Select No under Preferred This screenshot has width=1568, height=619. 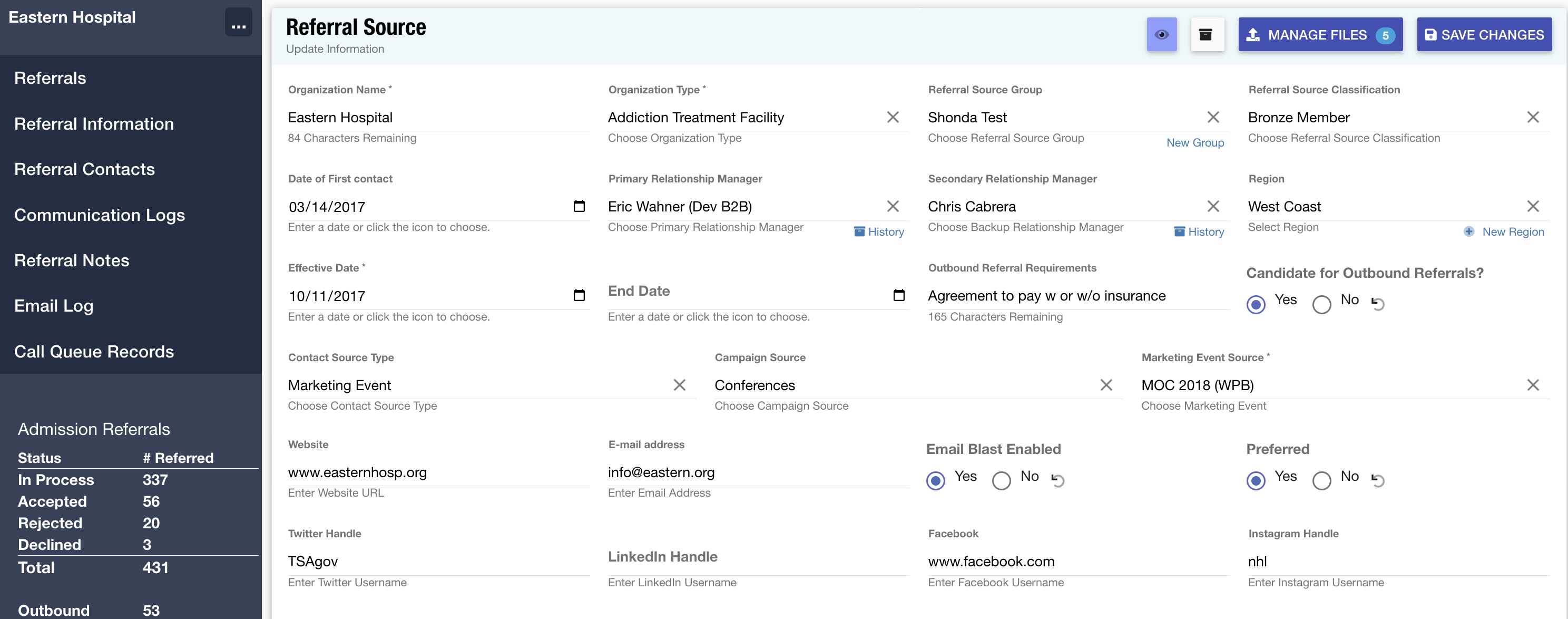(1321, 481)
